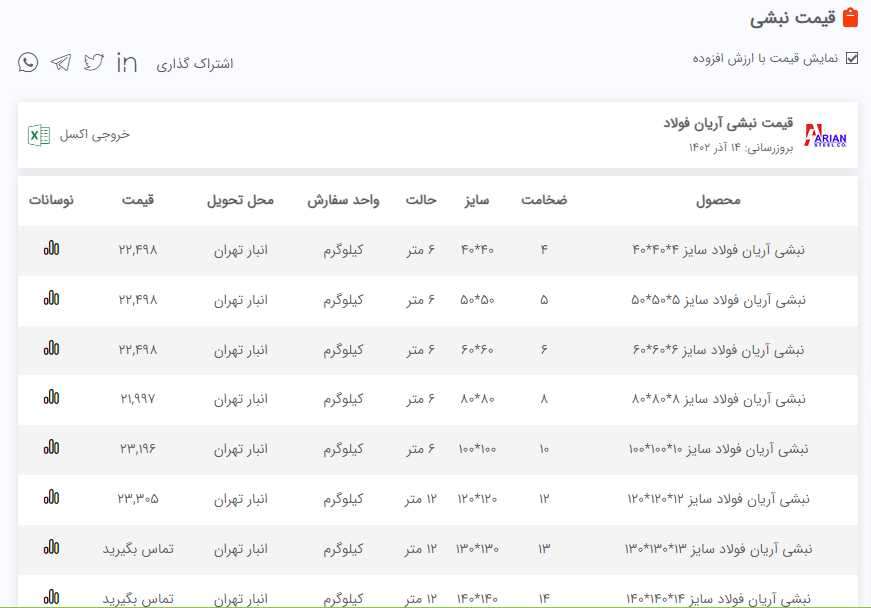
Task: Open product نبشی آریان فولاد سایز 60*60*6
Action: pyautogui.click(x=718, y=350)
